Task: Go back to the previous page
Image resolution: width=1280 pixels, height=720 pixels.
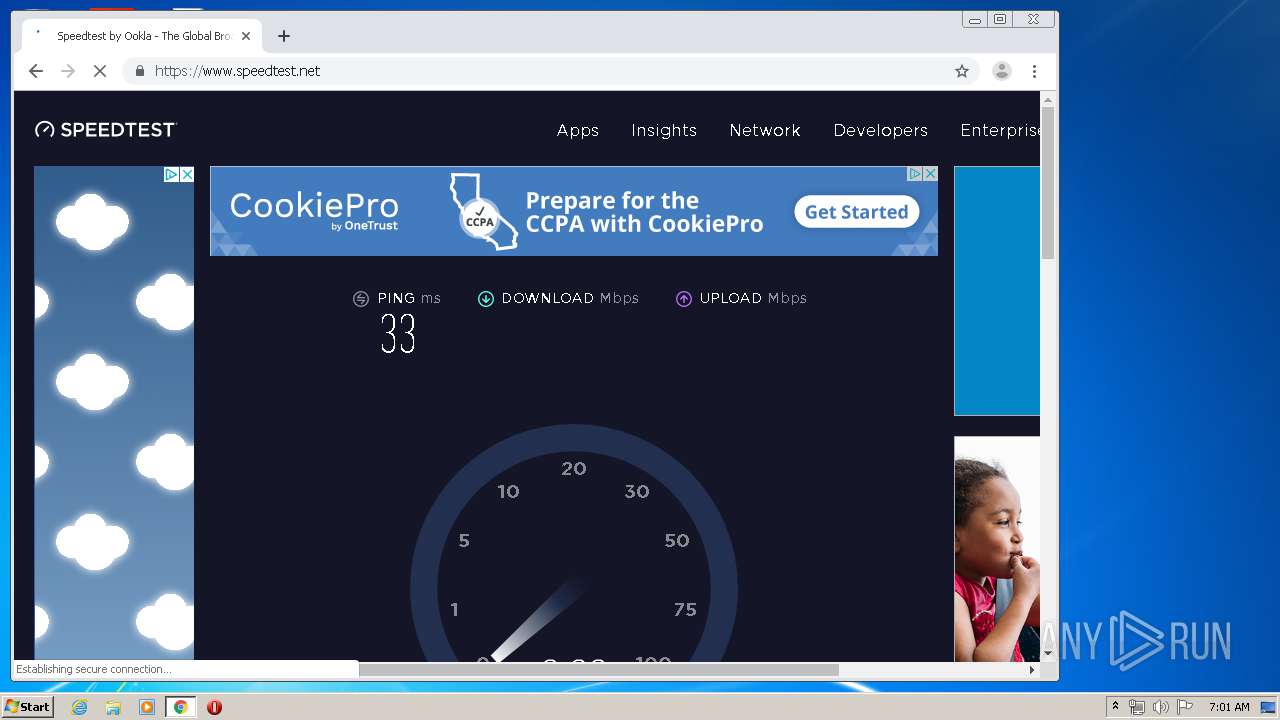Action: tap(36, 71)
